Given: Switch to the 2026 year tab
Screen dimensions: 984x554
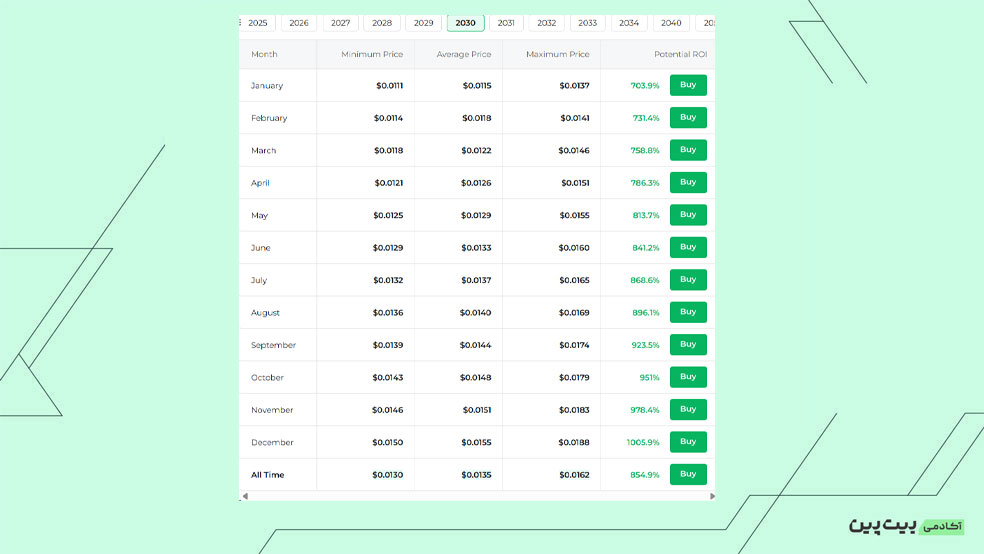Looking at the screenshot, I should pyautogui.click(x=299, y=23).
